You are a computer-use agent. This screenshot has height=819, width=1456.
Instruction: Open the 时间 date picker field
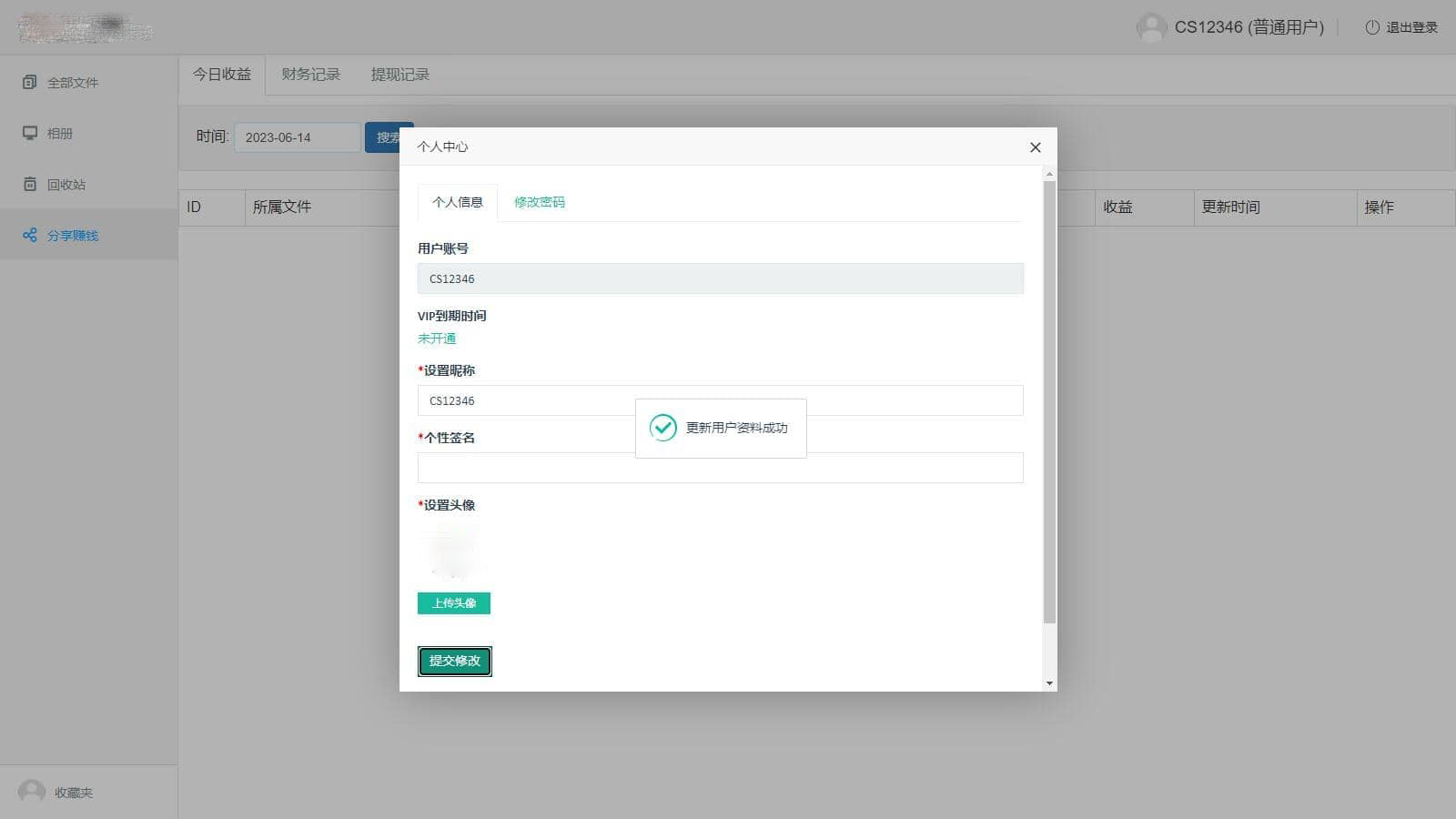pyautogui.click(x=298, y=137)
